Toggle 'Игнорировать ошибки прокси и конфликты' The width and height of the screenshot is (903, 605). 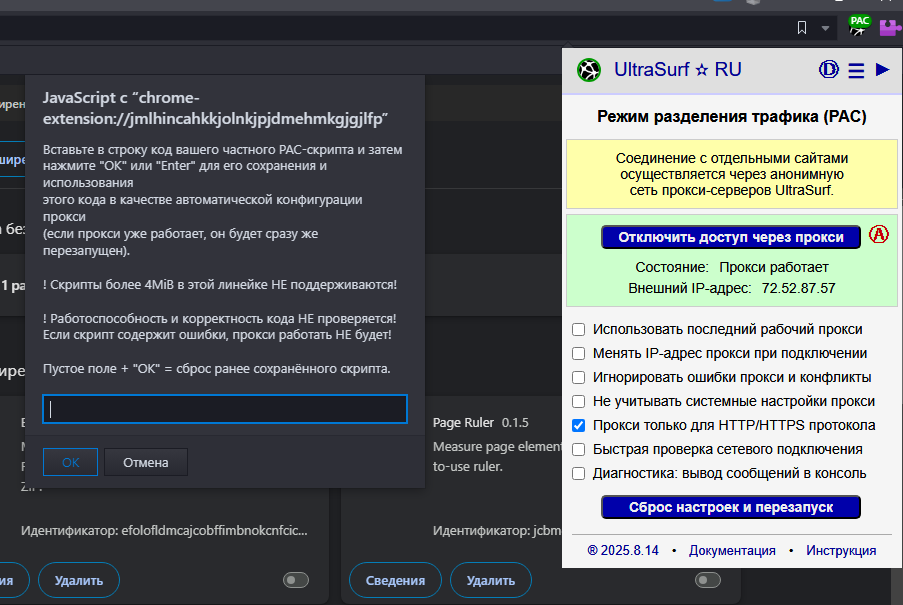coord(578,378)
